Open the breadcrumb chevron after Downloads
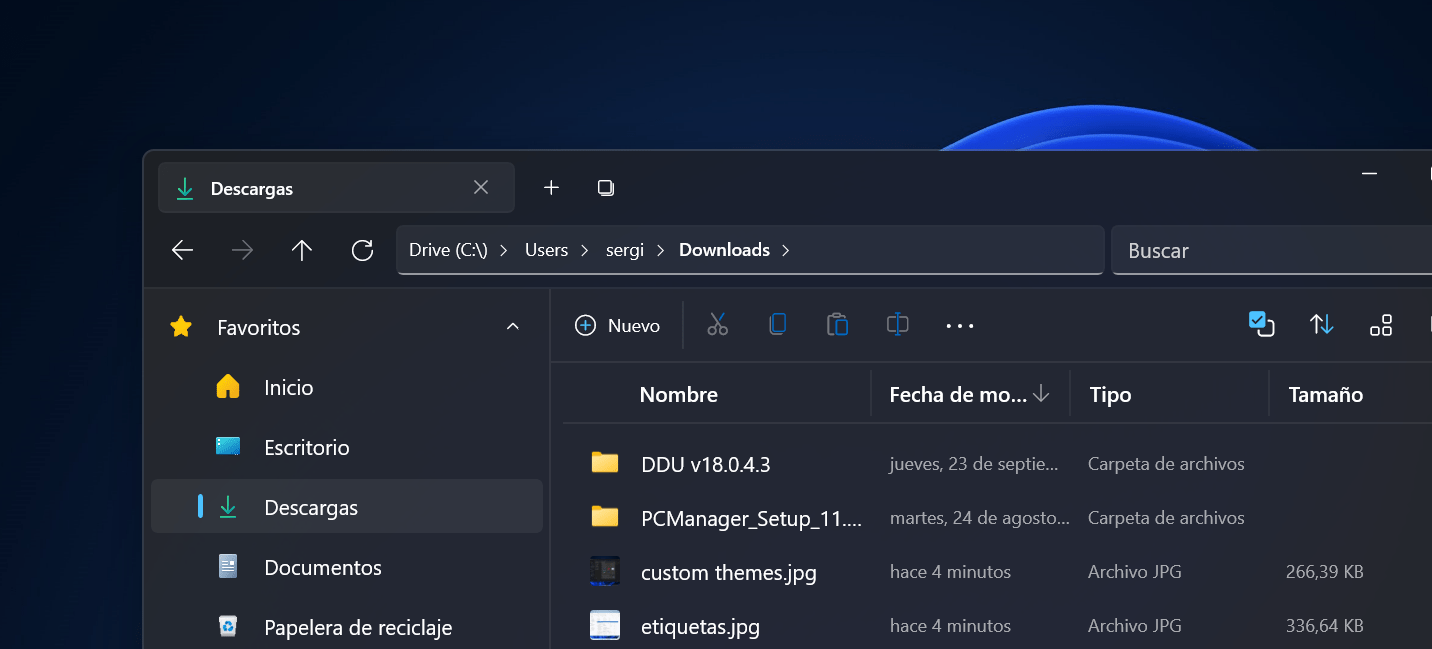 coord(787,250)
